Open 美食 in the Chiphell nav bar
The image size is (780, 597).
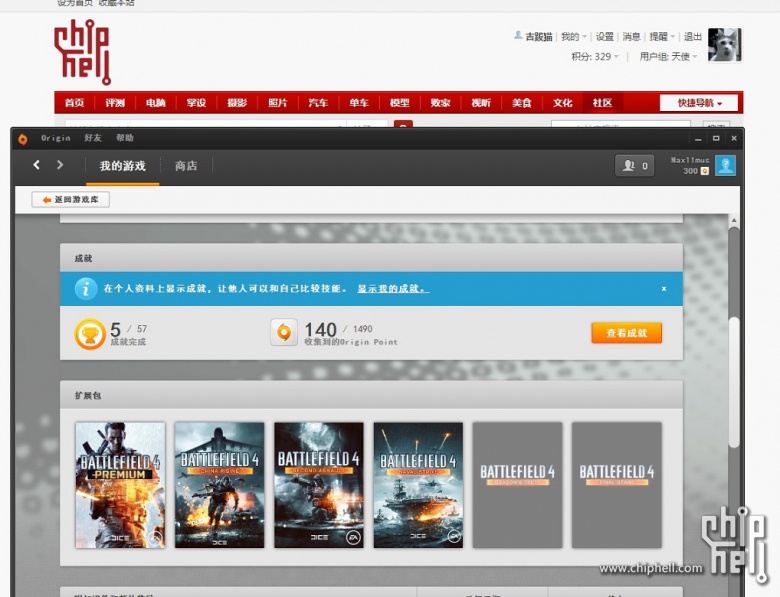[522, 103]
